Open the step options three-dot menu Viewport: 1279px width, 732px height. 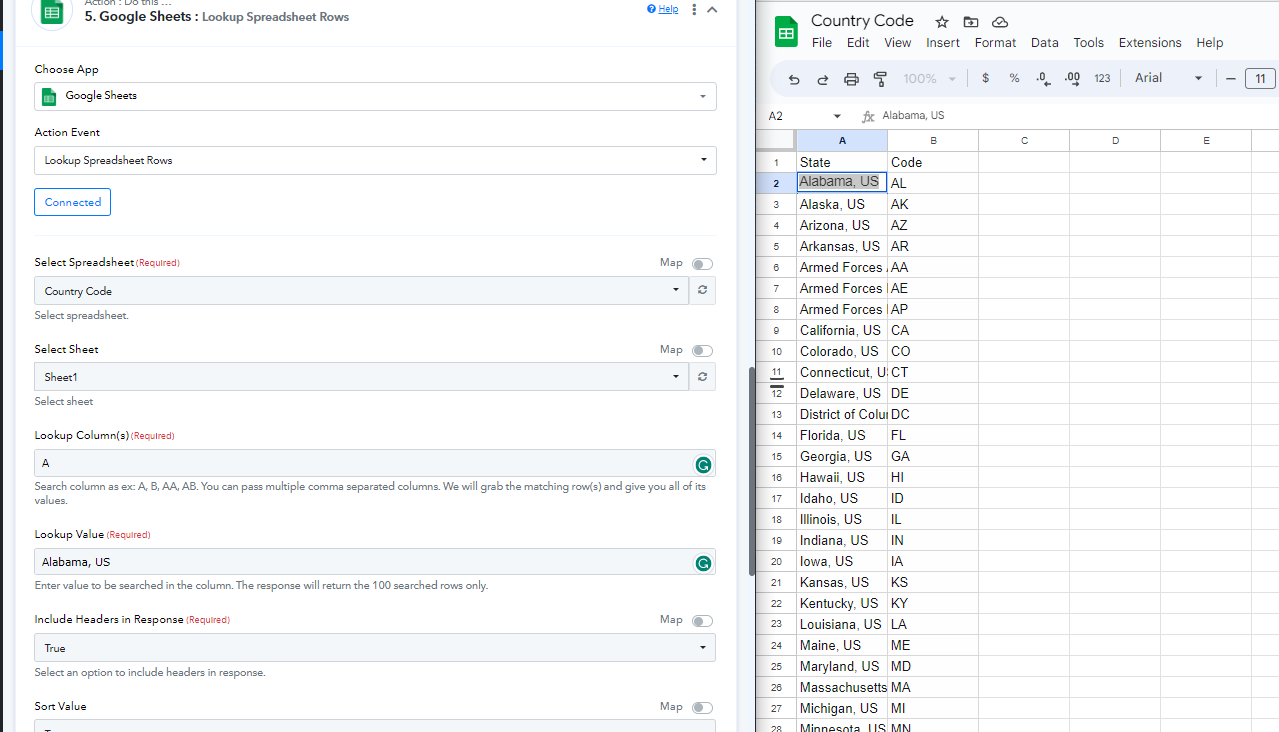[x=694, y=10]
